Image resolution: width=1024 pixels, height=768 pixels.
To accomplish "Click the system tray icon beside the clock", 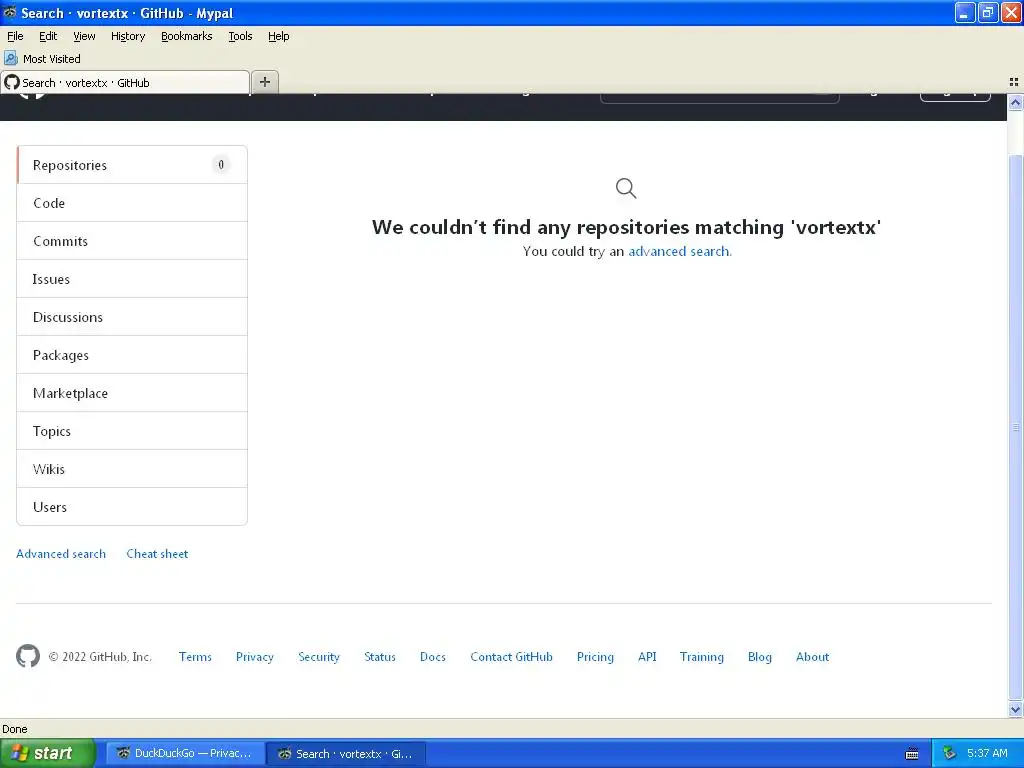I will (949, 754).
